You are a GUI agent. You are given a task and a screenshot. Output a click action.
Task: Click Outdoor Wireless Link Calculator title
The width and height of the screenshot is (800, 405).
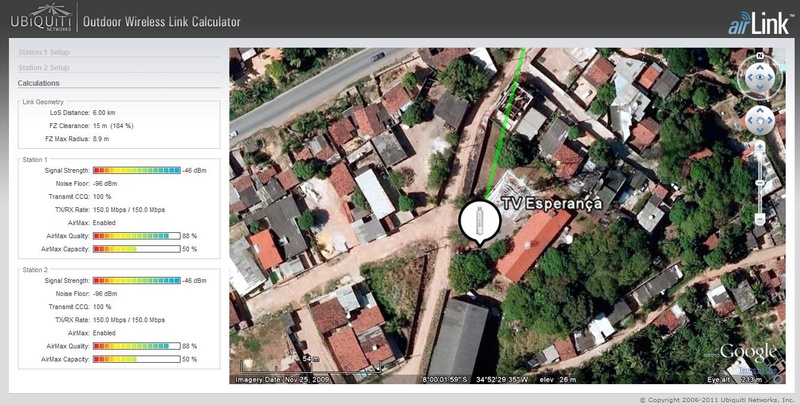162,22
